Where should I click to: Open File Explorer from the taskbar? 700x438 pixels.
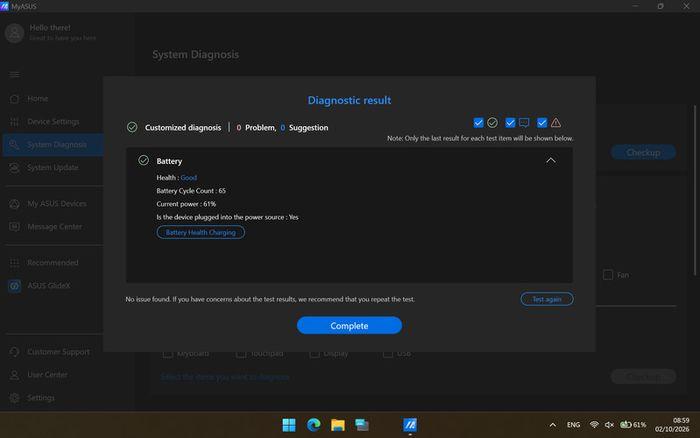point(338,425)
